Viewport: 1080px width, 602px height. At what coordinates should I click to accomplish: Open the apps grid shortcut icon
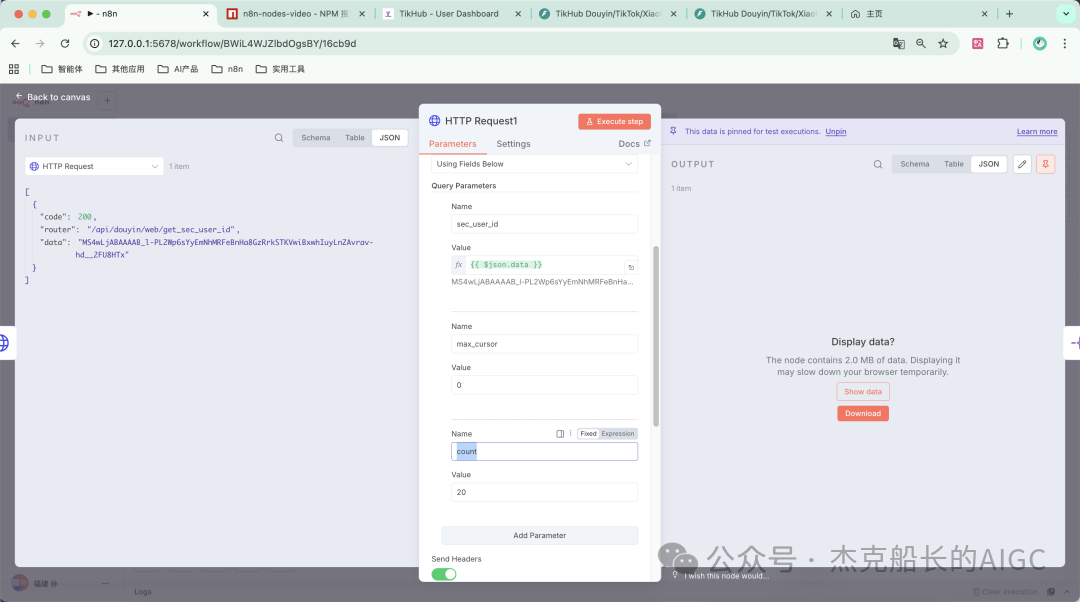pos(14,69)
